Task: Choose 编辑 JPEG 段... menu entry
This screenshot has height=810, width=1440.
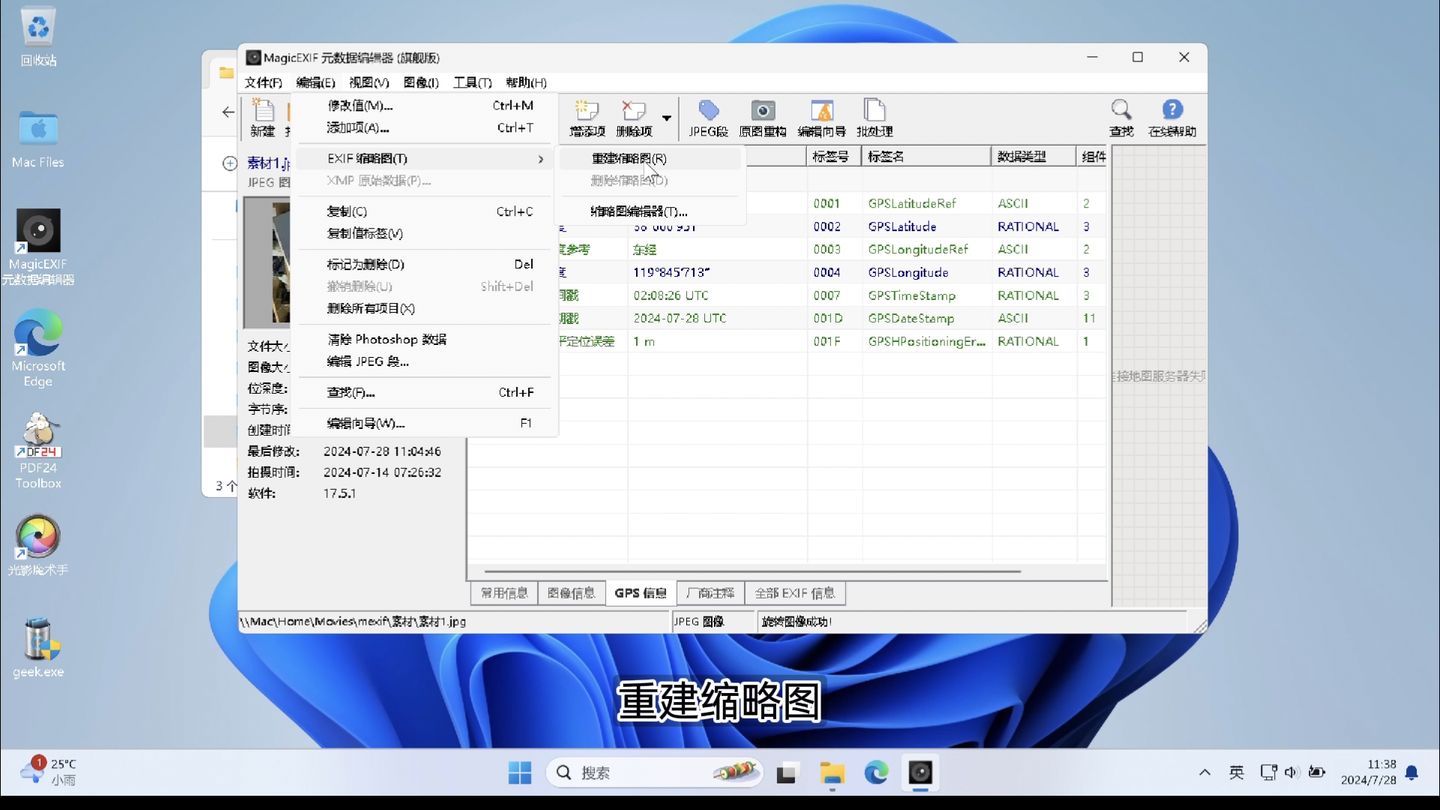Action: [x=425, y=361]
